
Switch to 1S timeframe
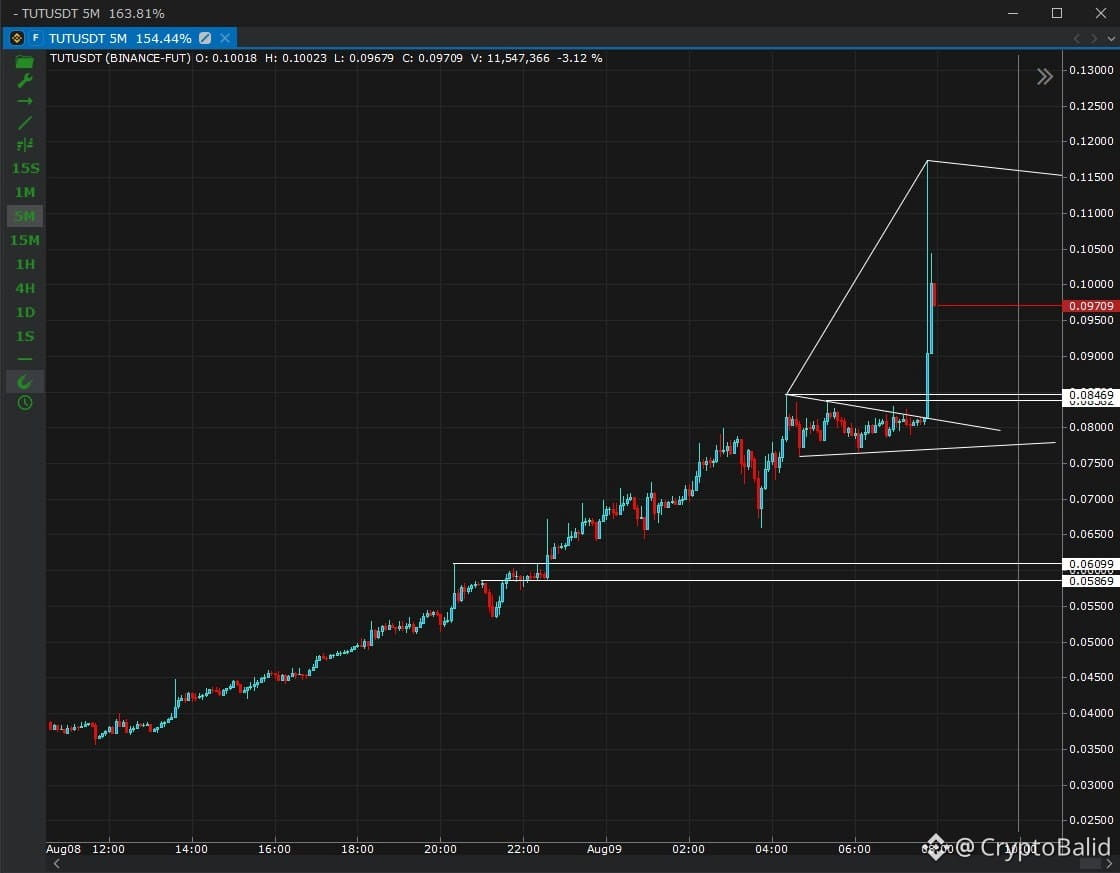click(25, 336)
